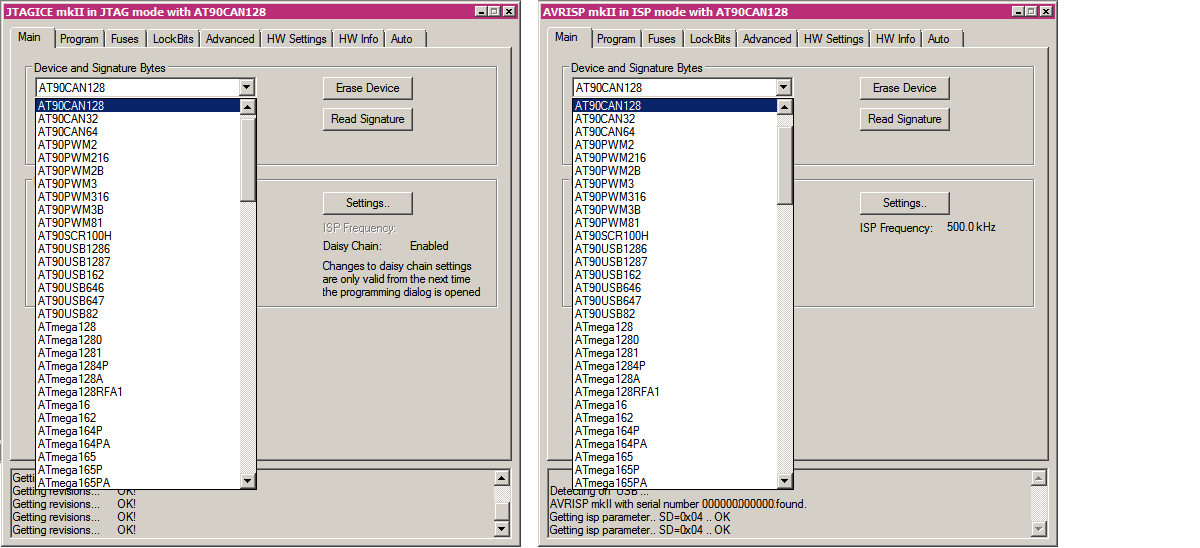Click Erase Device in JTAGICE mkII window
This screenshot has height=548, width=1200.
pos(367,88)
